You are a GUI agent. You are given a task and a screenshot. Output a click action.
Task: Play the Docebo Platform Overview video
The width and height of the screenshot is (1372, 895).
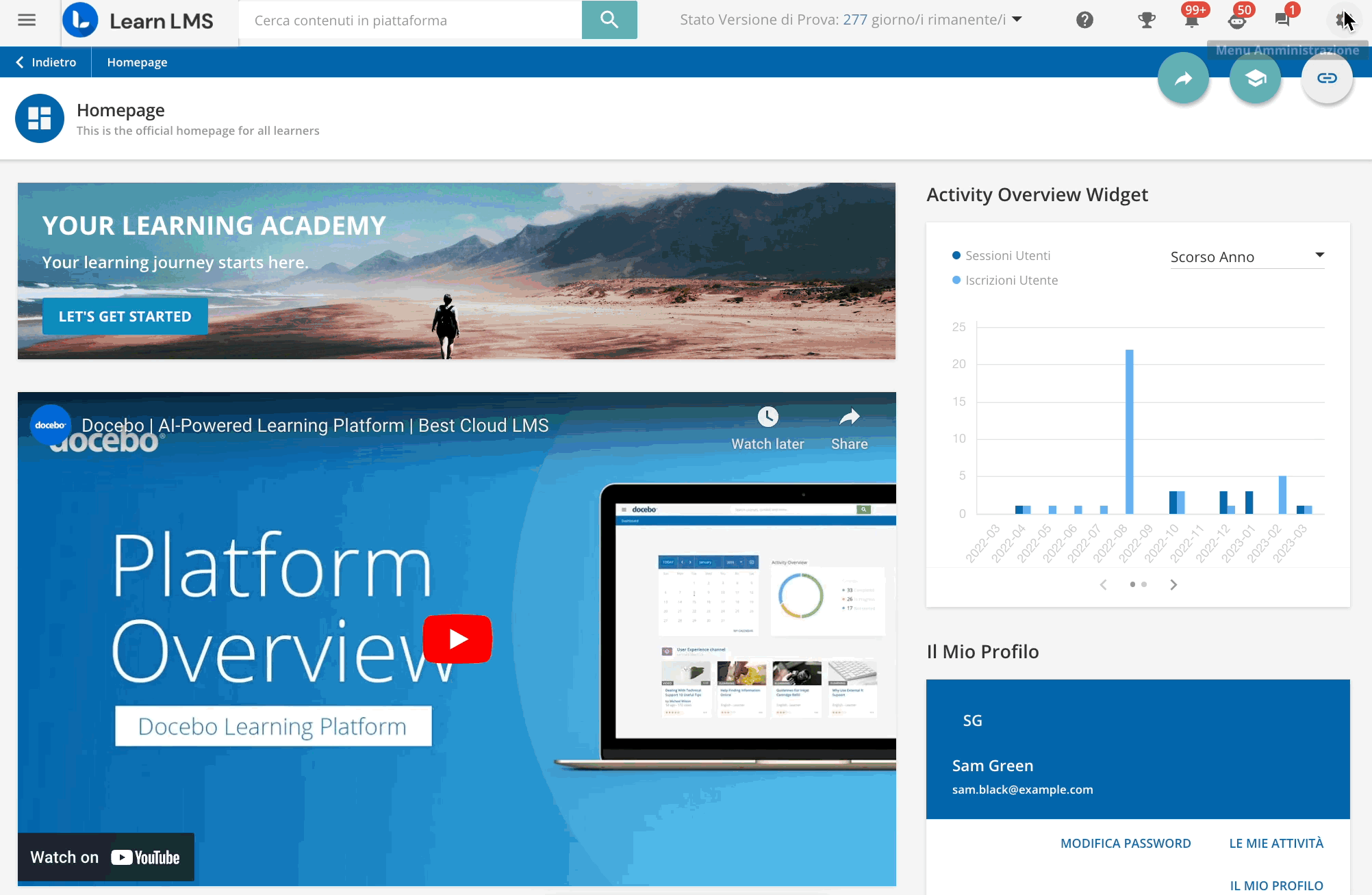tap(457, 639)
